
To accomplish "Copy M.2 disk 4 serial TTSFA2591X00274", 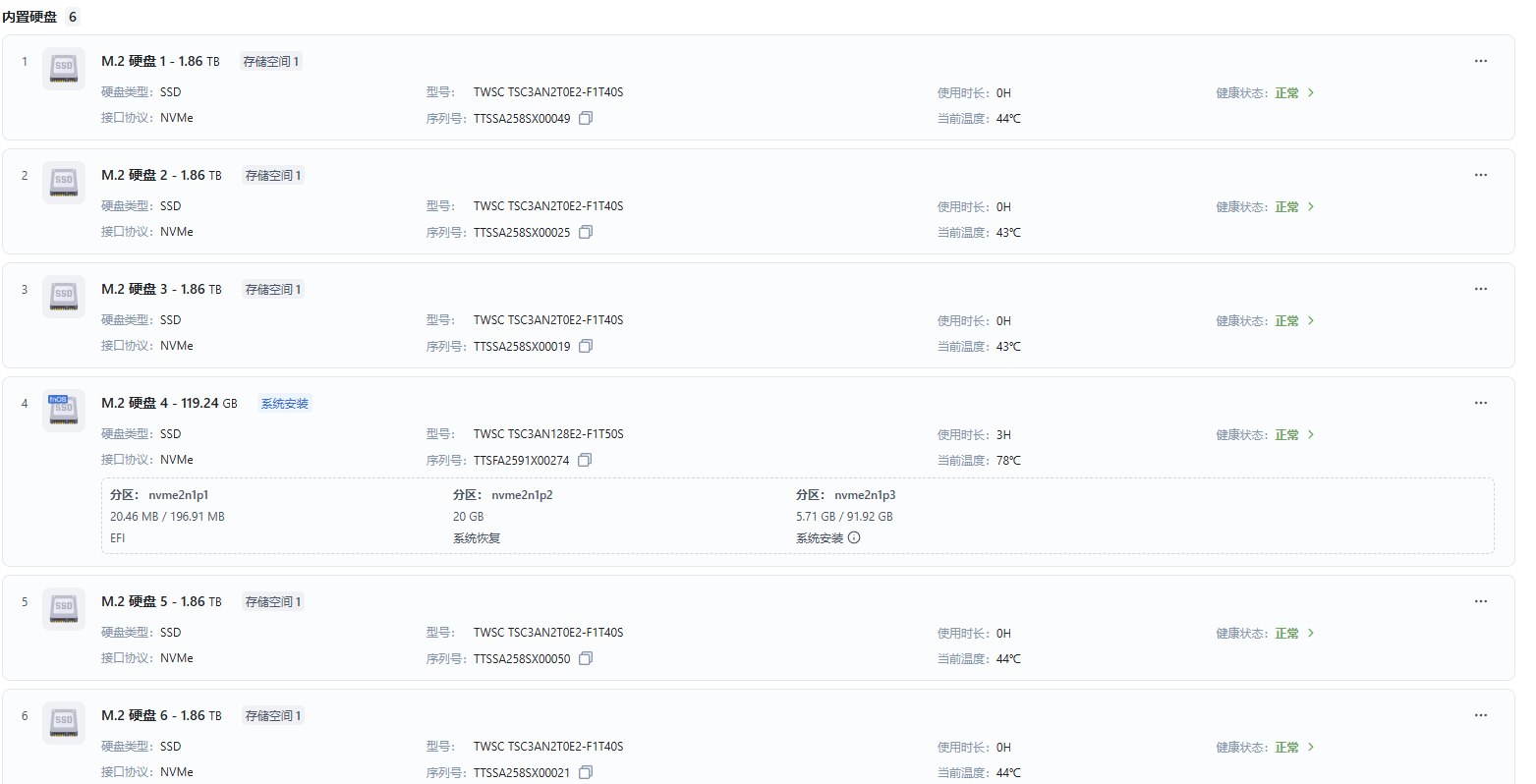I will tap(585, 461).
